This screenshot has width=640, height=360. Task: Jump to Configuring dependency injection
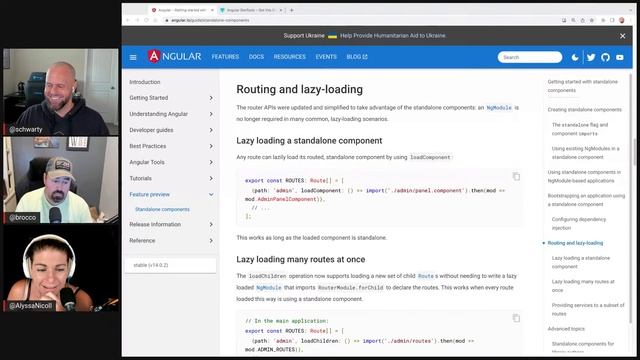coord(579,224)
